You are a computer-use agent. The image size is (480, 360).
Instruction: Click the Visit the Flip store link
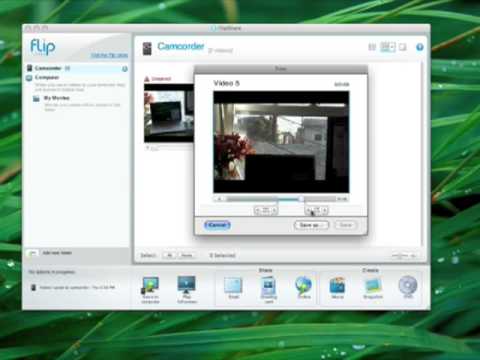pos(109,55)
